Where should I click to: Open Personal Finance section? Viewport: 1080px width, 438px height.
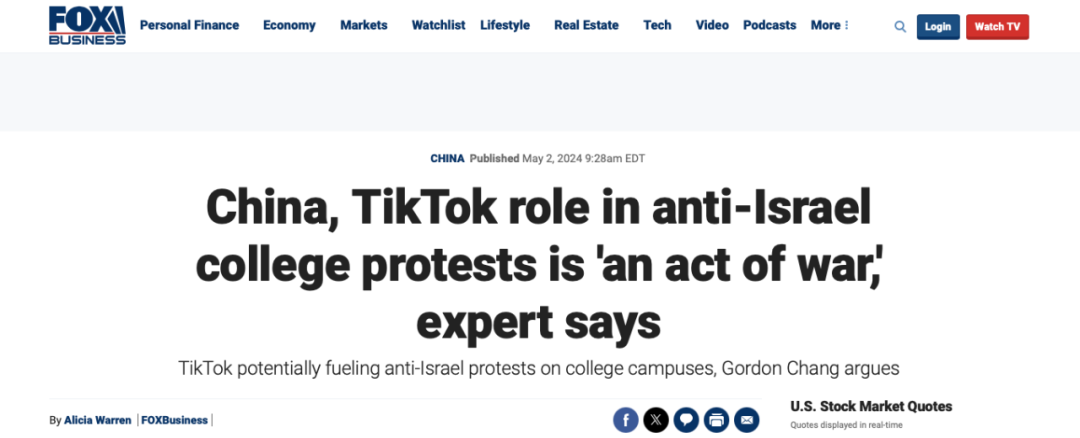coord(189,25)
